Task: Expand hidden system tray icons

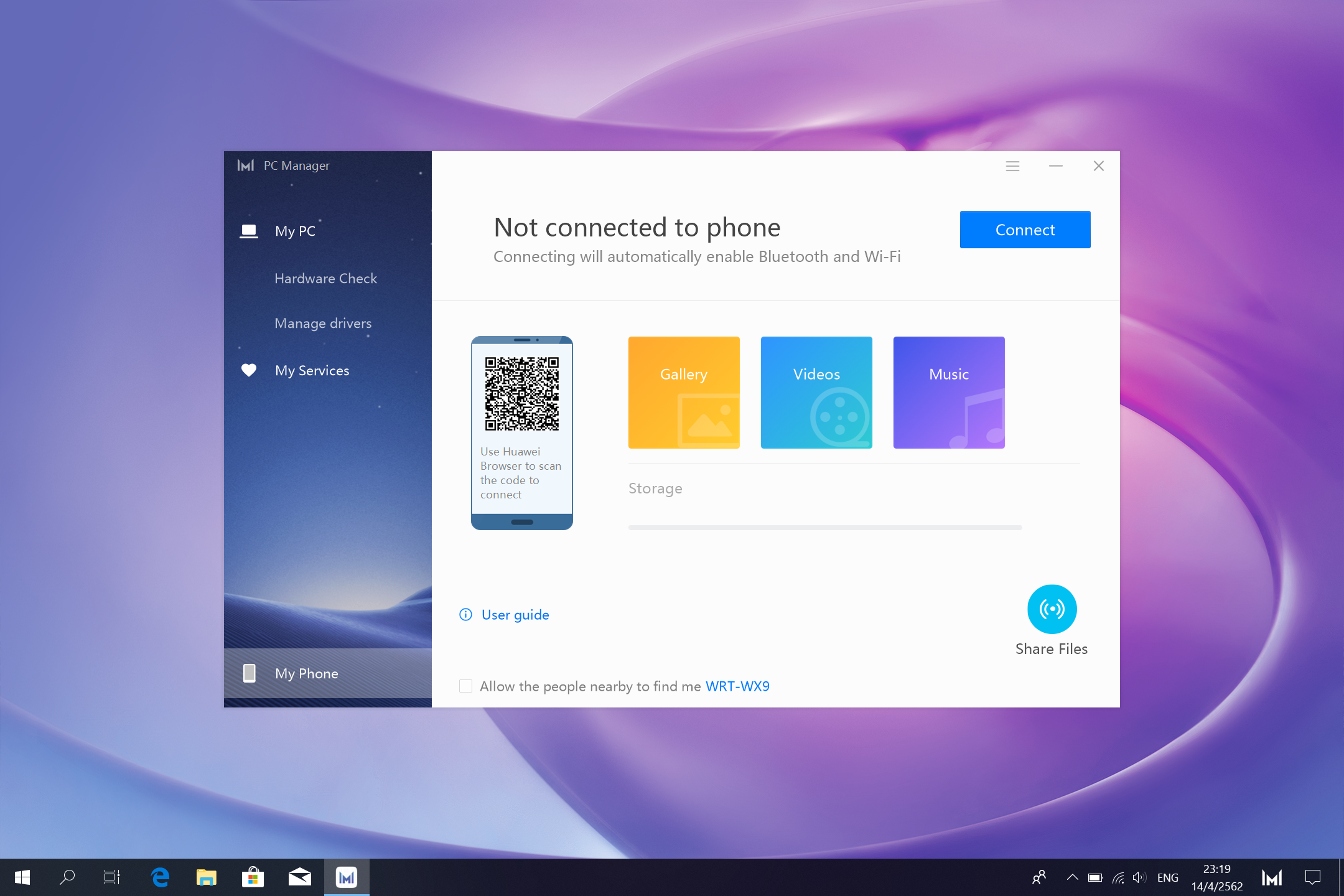Action: pos(1072,877)
